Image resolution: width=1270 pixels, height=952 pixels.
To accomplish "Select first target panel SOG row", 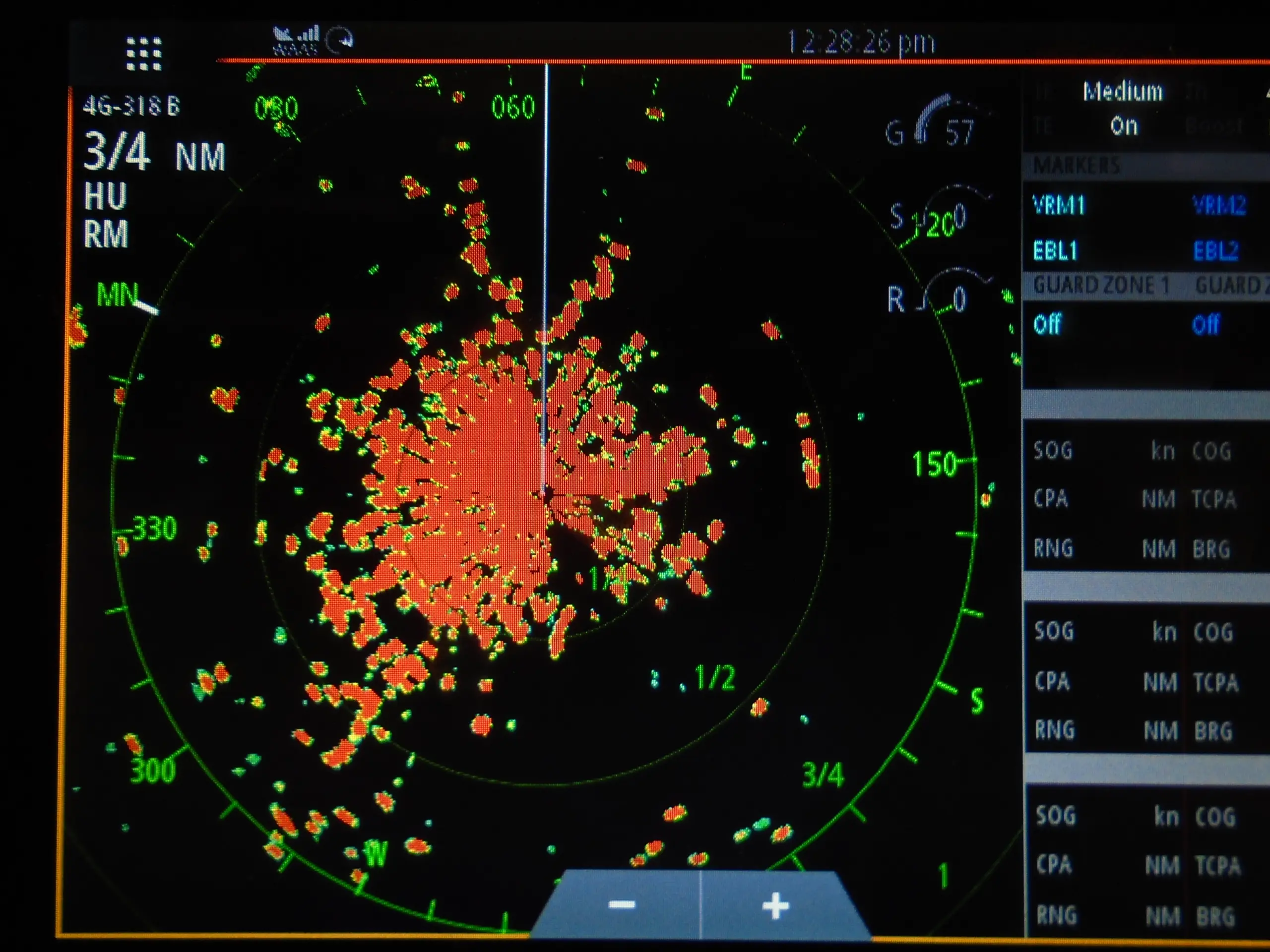I will (x=1105, y=451).
